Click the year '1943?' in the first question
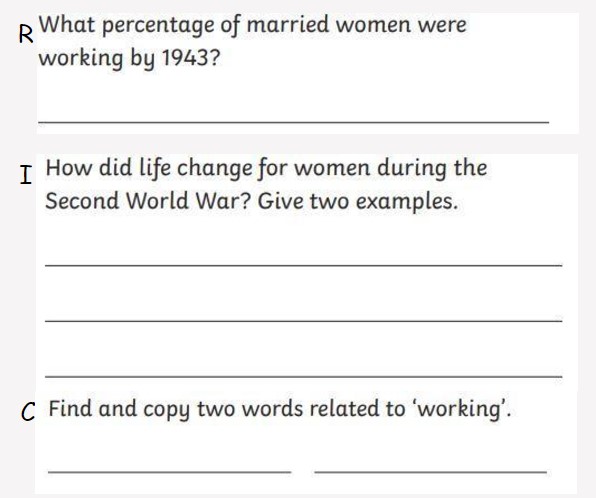Screen dimensions: 596x498 pyautogui.click(x=191, y=58)
